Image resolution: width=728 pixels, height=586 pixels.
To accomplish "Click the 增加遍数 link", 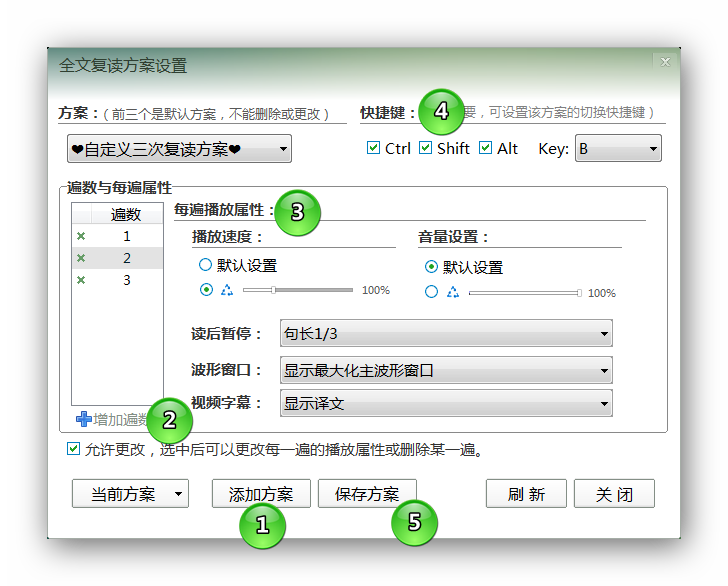I will tap(121, 419).
